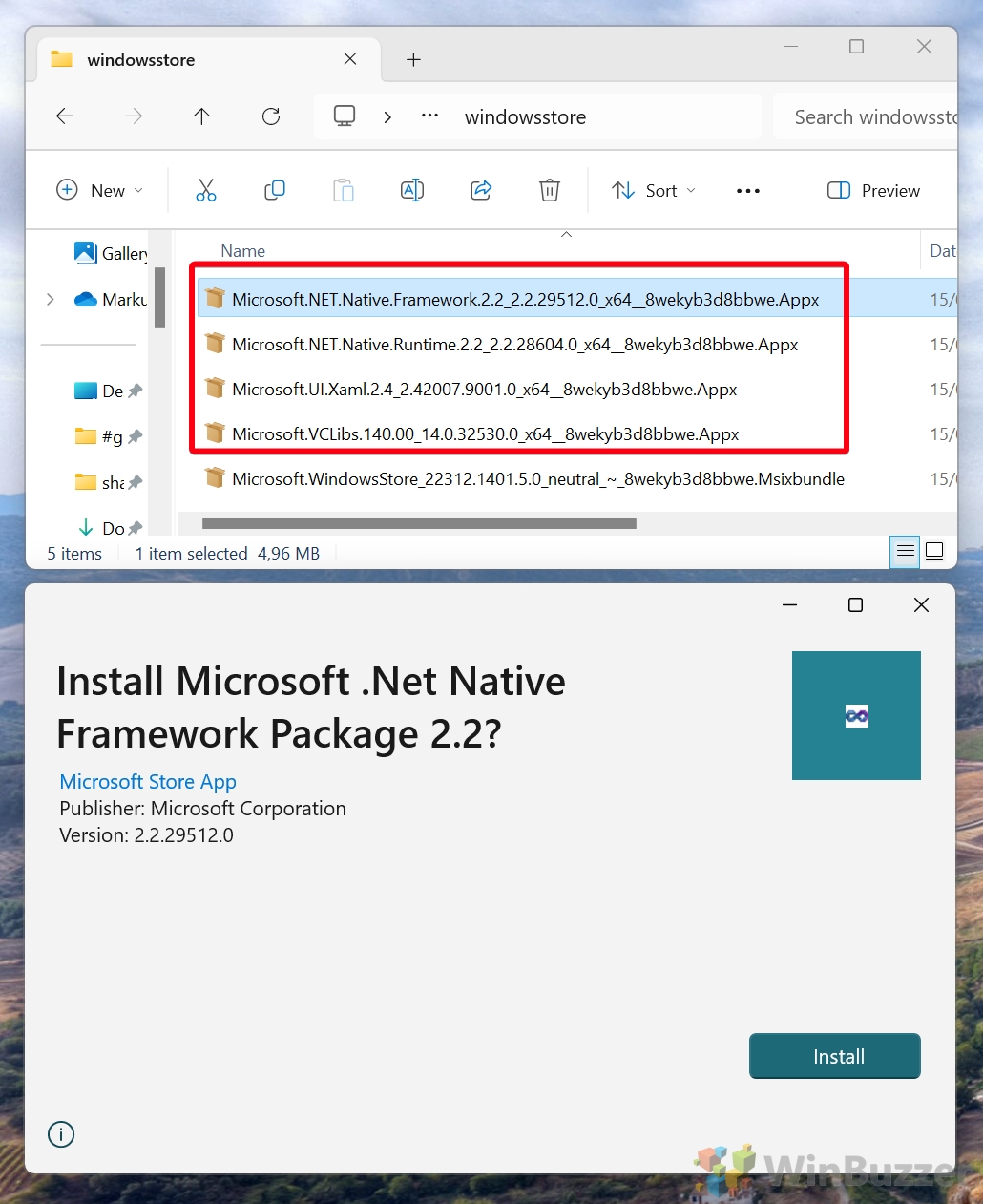Open the OneDrive Marku folder in sidebar

[111, 300]
